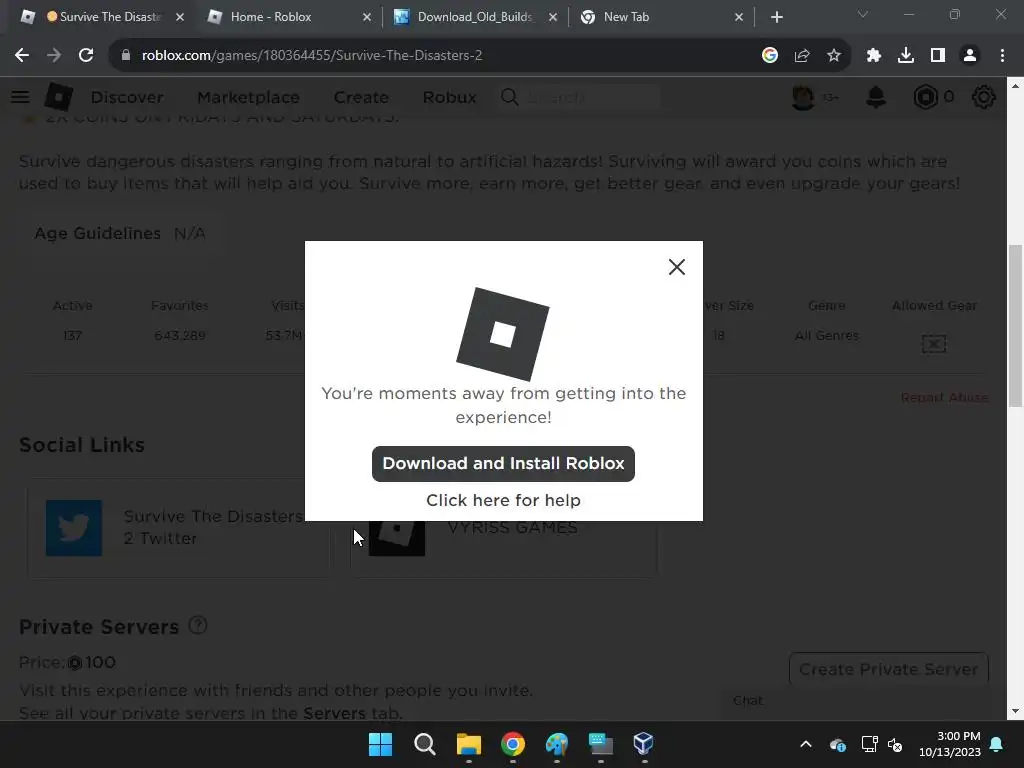Open the Discover menu item
The image size is (1024, 768).
click(127, 97)
